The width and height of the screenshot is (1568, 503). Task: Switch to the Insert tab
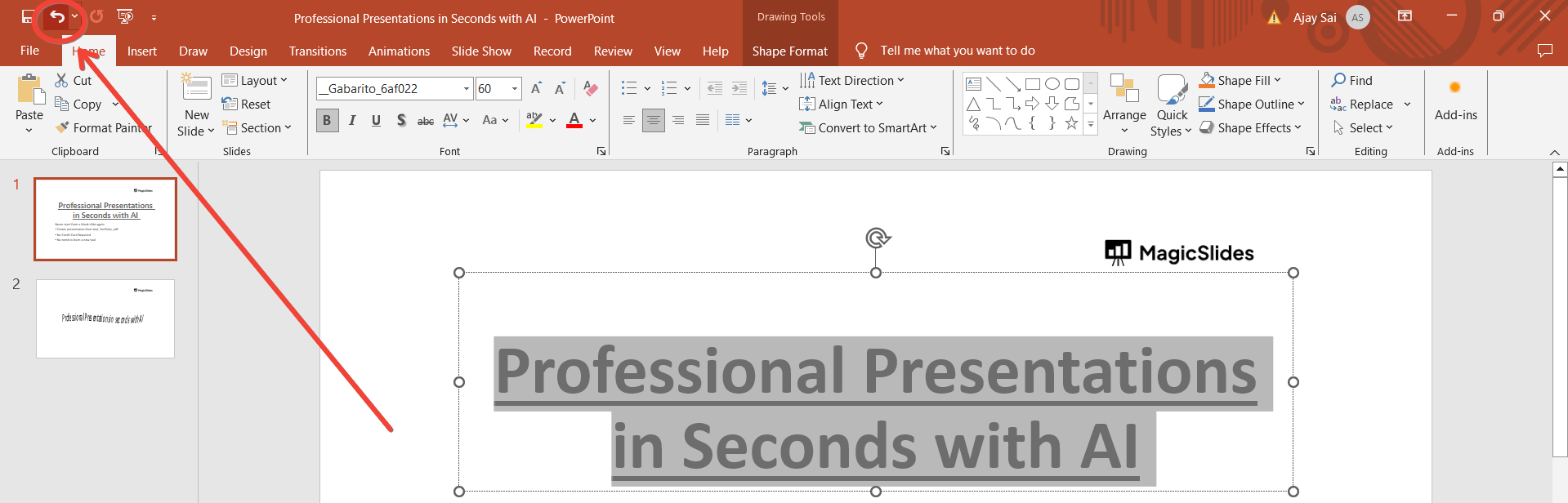(142, 51)
